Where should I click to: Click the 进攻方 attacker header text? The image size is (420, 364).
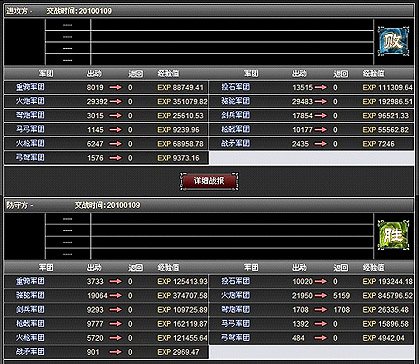(17, 11)
